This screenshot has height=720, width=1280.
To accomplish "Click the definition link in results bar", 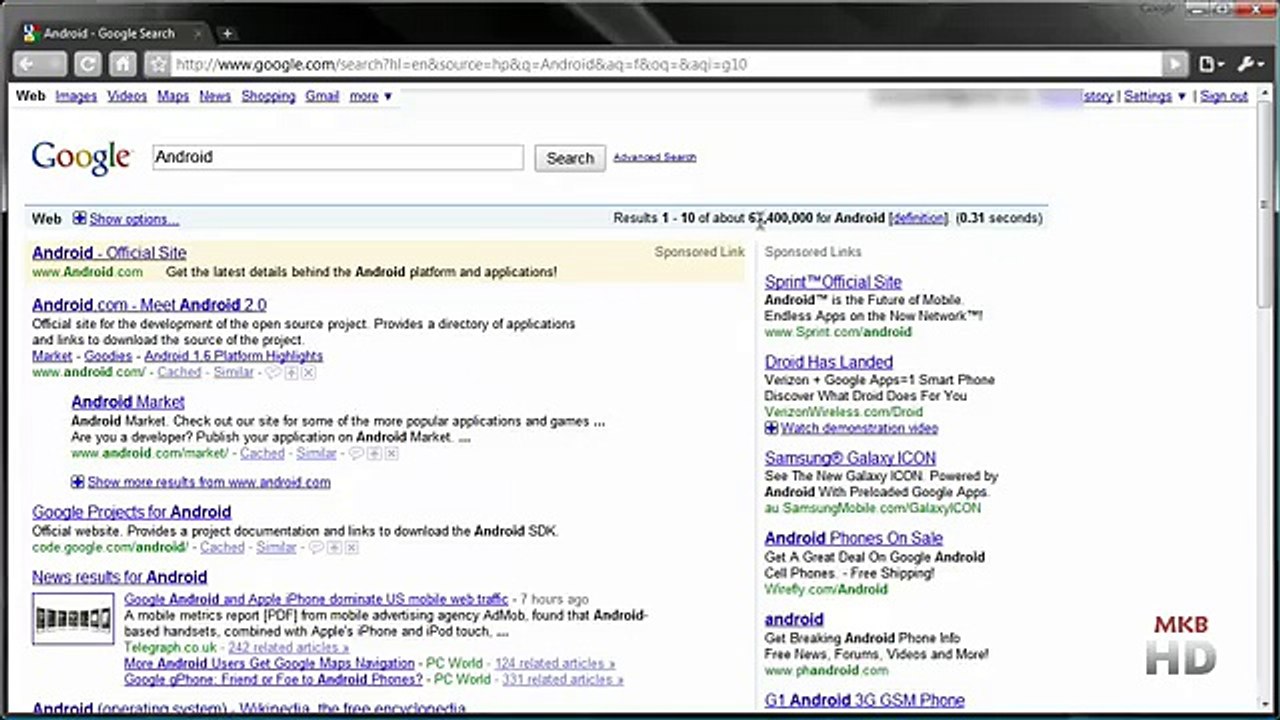I will coord(918,218).
